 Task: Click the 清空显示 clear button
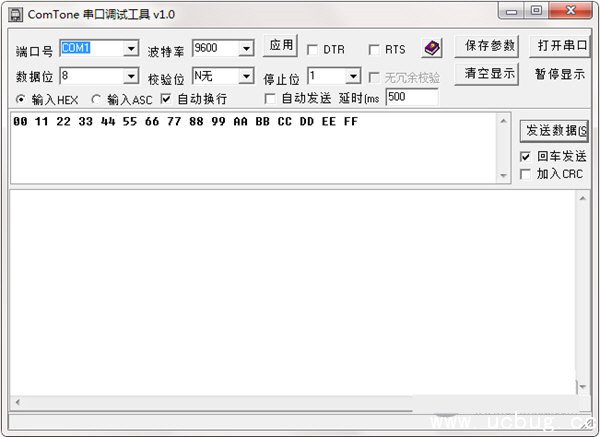tap(489, 74)
